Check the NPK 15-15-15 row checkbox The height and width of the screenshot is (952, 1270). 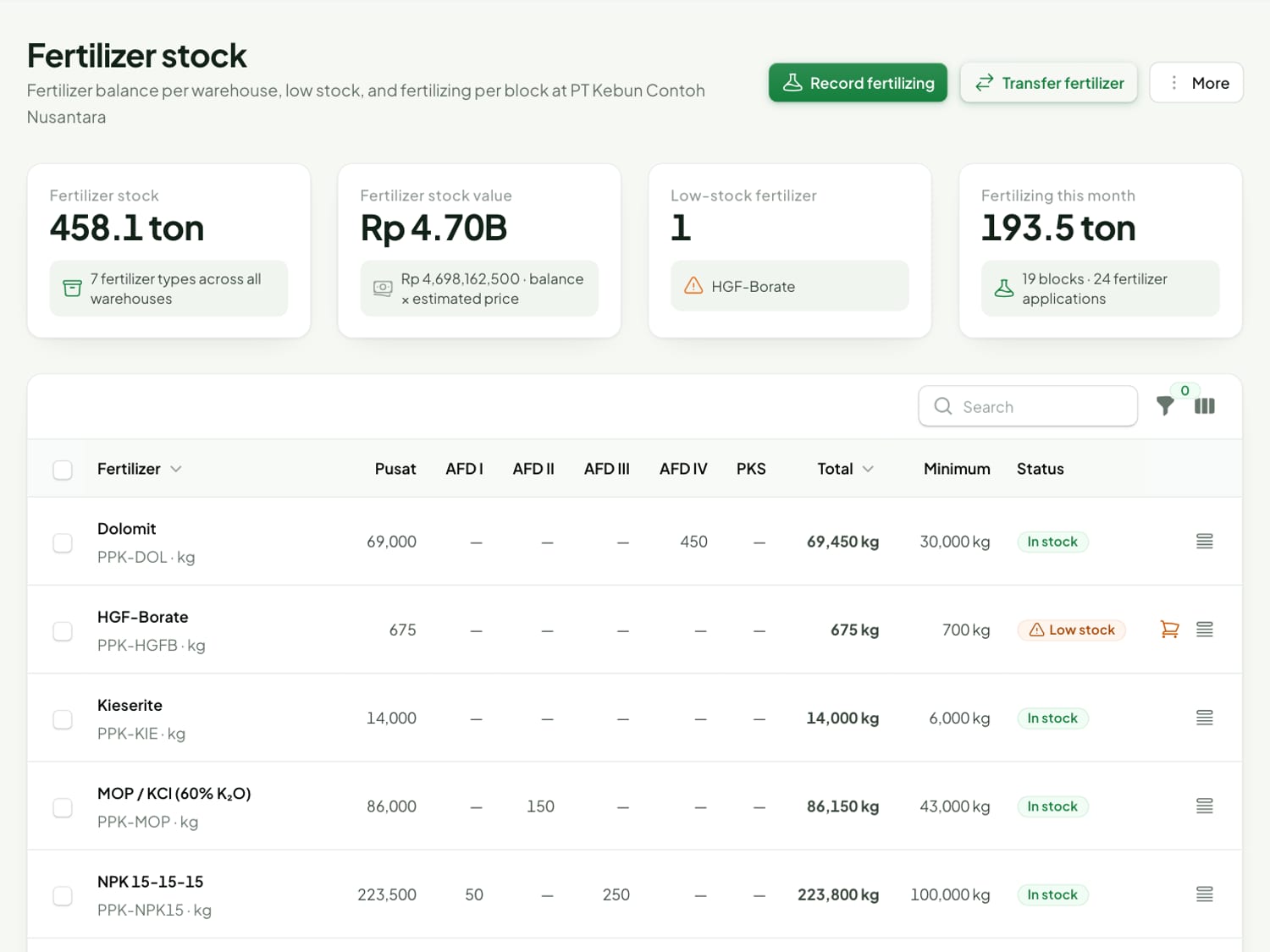(63, 895)
